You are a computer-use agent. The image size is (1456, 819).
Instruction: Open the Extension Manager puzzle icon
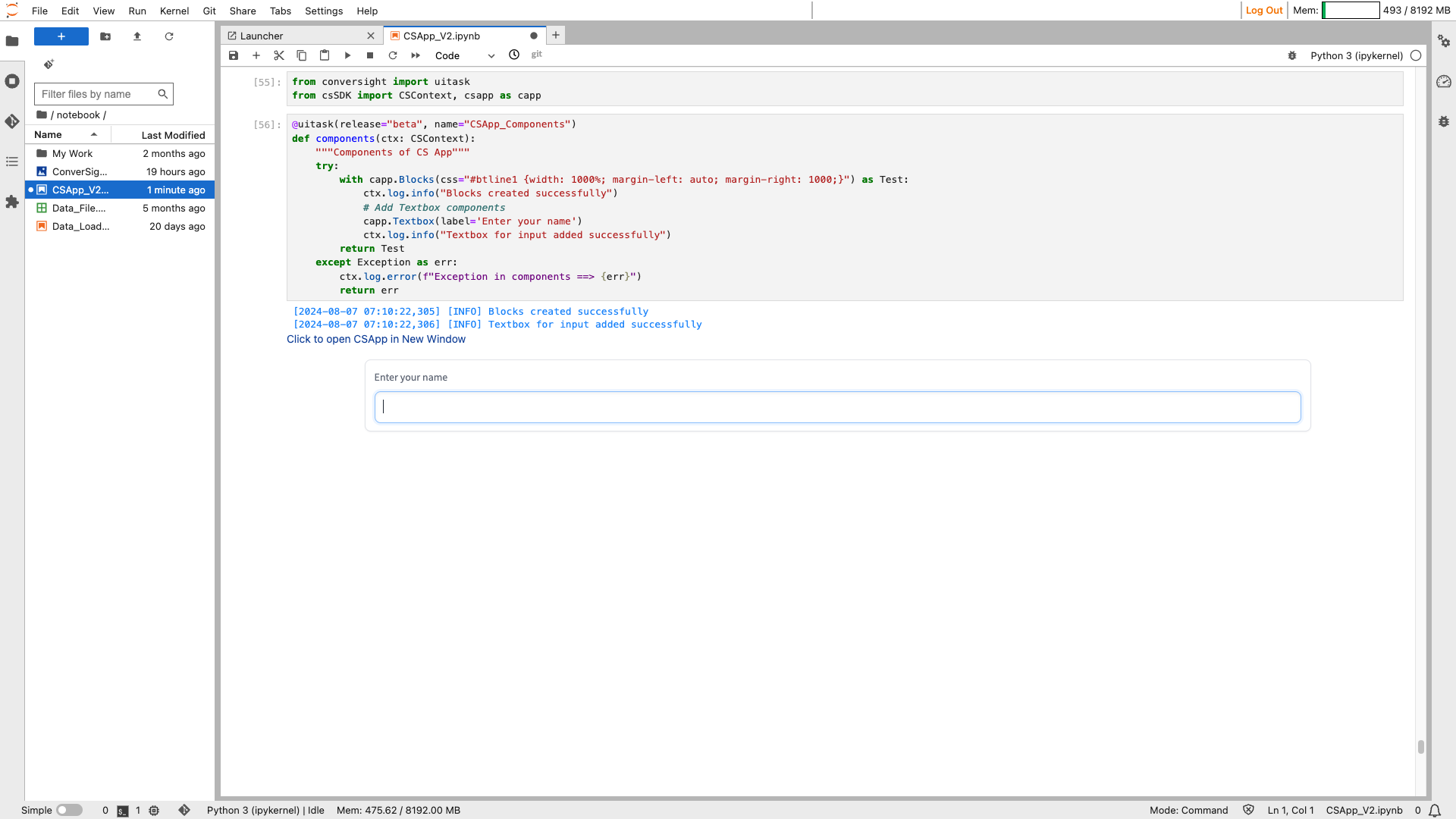coord(12,202)
